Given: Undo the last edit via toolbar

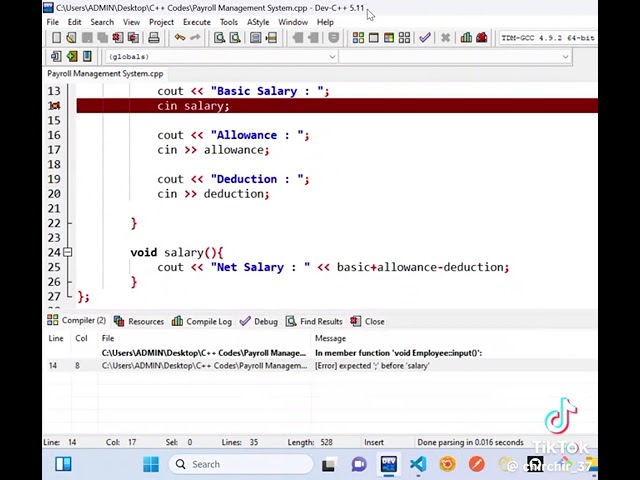Looking at the screenshot, I should click(x=180, y=38).
